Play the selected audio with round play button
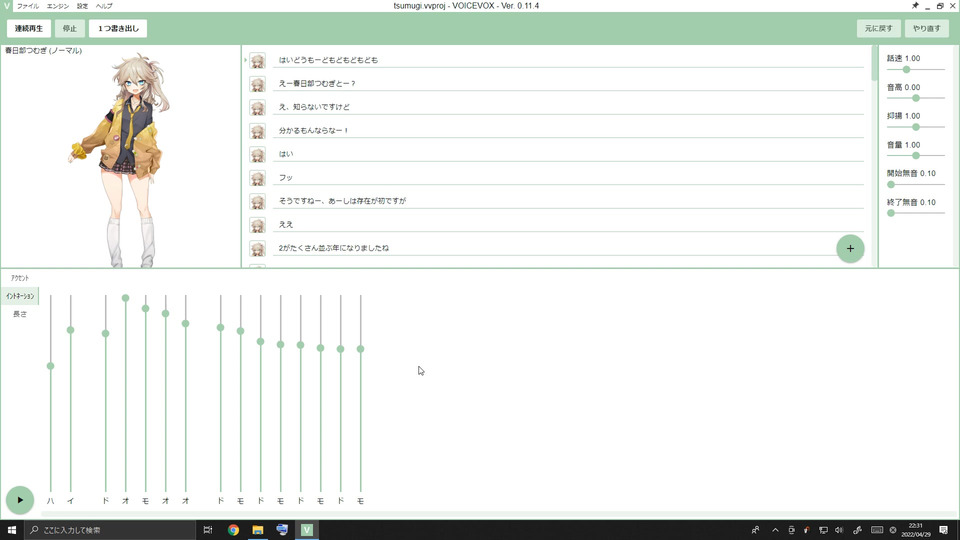 pos(20,500)
